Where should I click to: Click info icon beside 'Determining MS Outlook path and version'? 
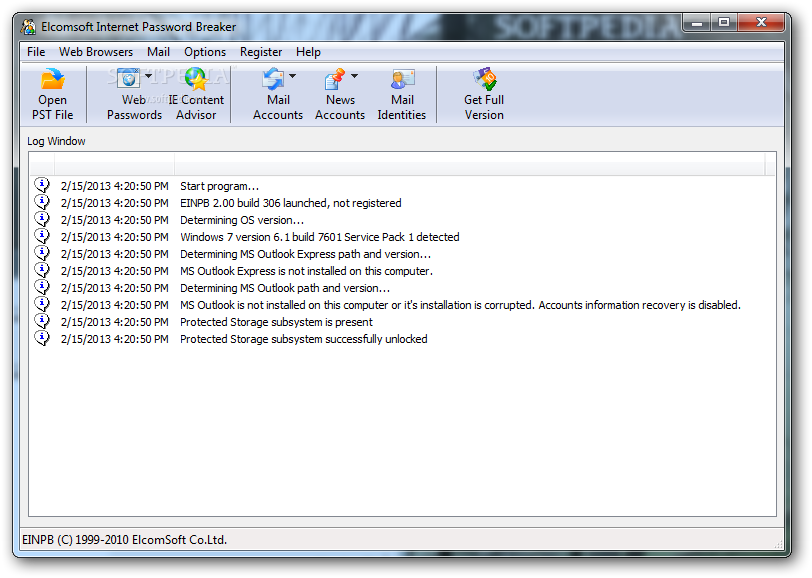pyautogui.click(x=42, y=287)
